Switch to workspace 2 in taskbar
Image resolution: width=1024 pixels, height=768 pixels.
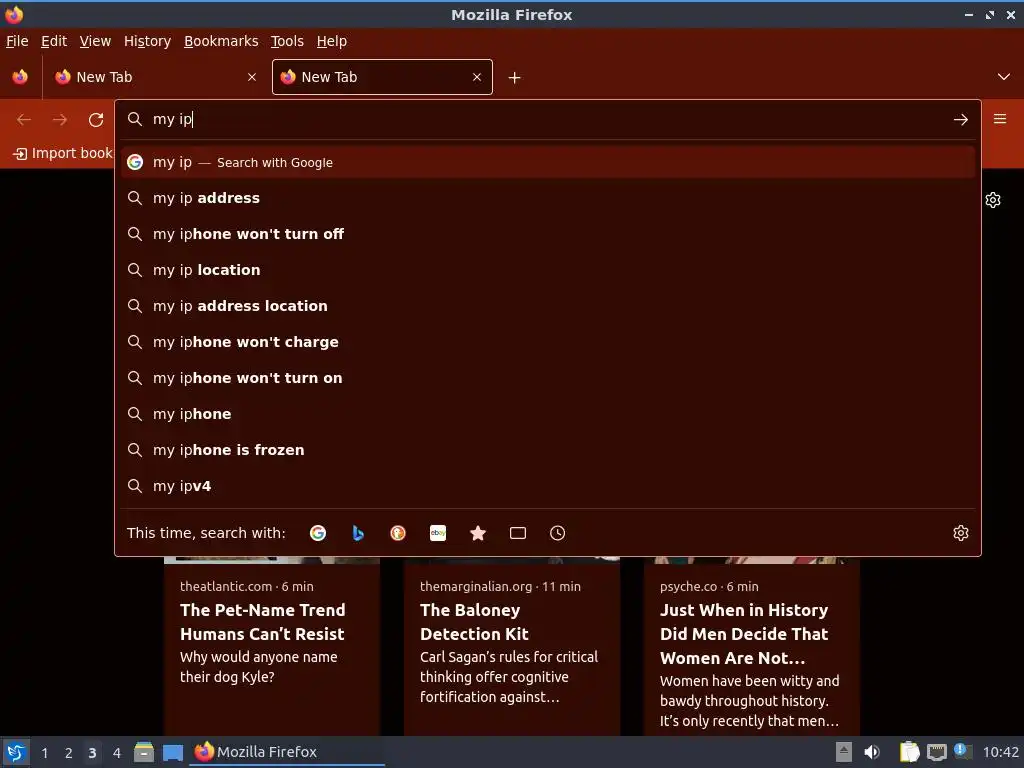(69, 753)
